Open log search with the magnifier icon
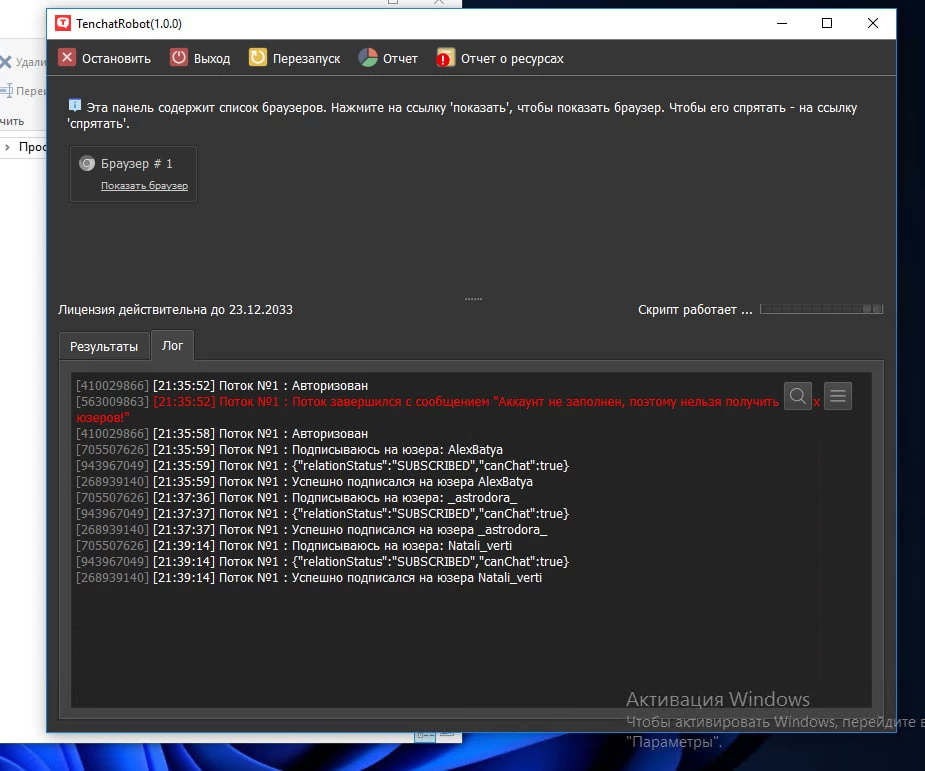The image size is (925, 771). [x=798, y=396]
